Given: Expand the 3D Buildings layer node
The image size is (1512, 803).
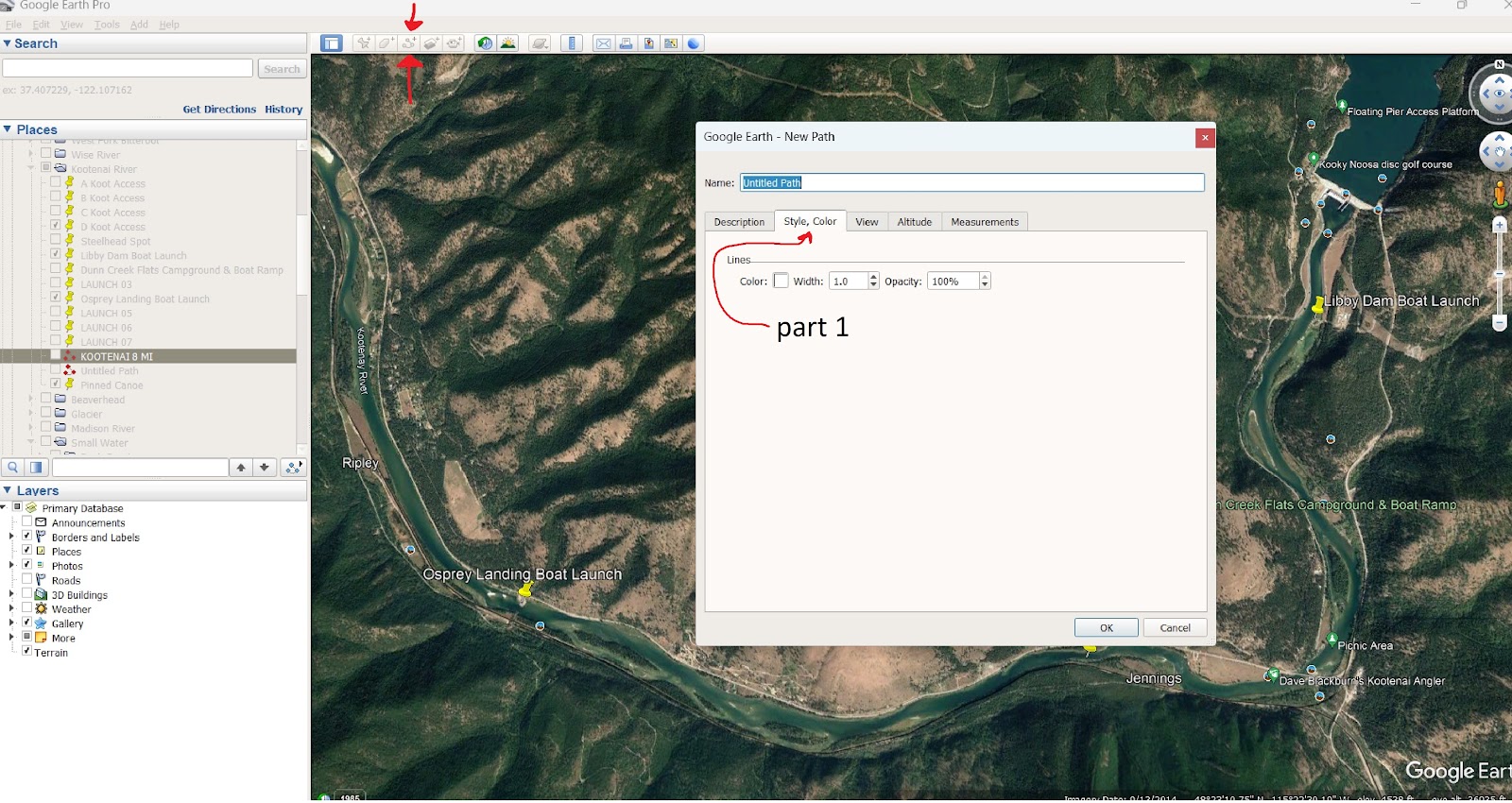Looking at the screenshot, I should pyautogui.click(x=11, y=594).
